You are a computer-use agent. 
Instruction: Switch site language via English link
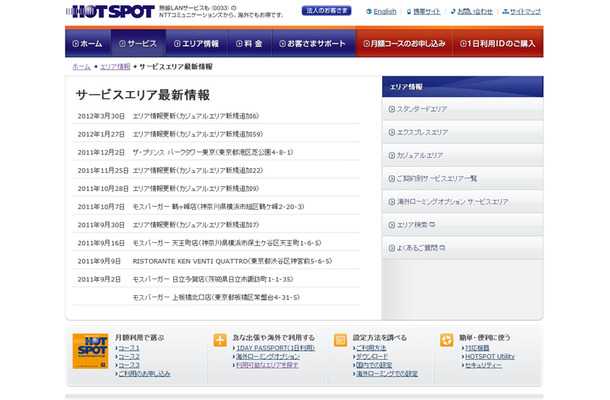pos(385,12)
